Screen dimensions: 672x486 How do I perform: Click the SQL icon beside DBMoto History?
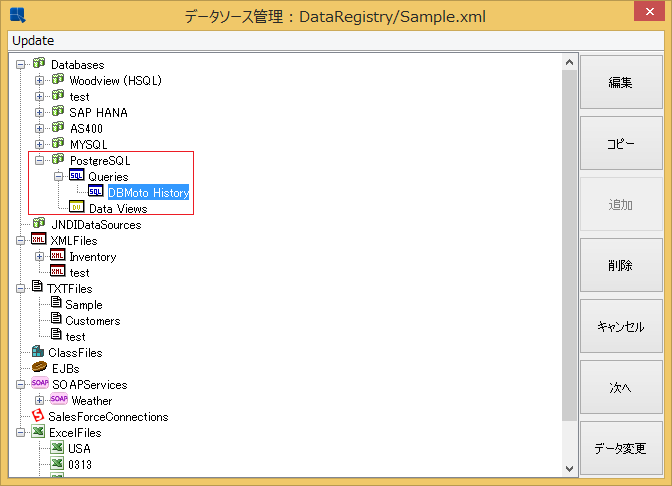[96, 191]
